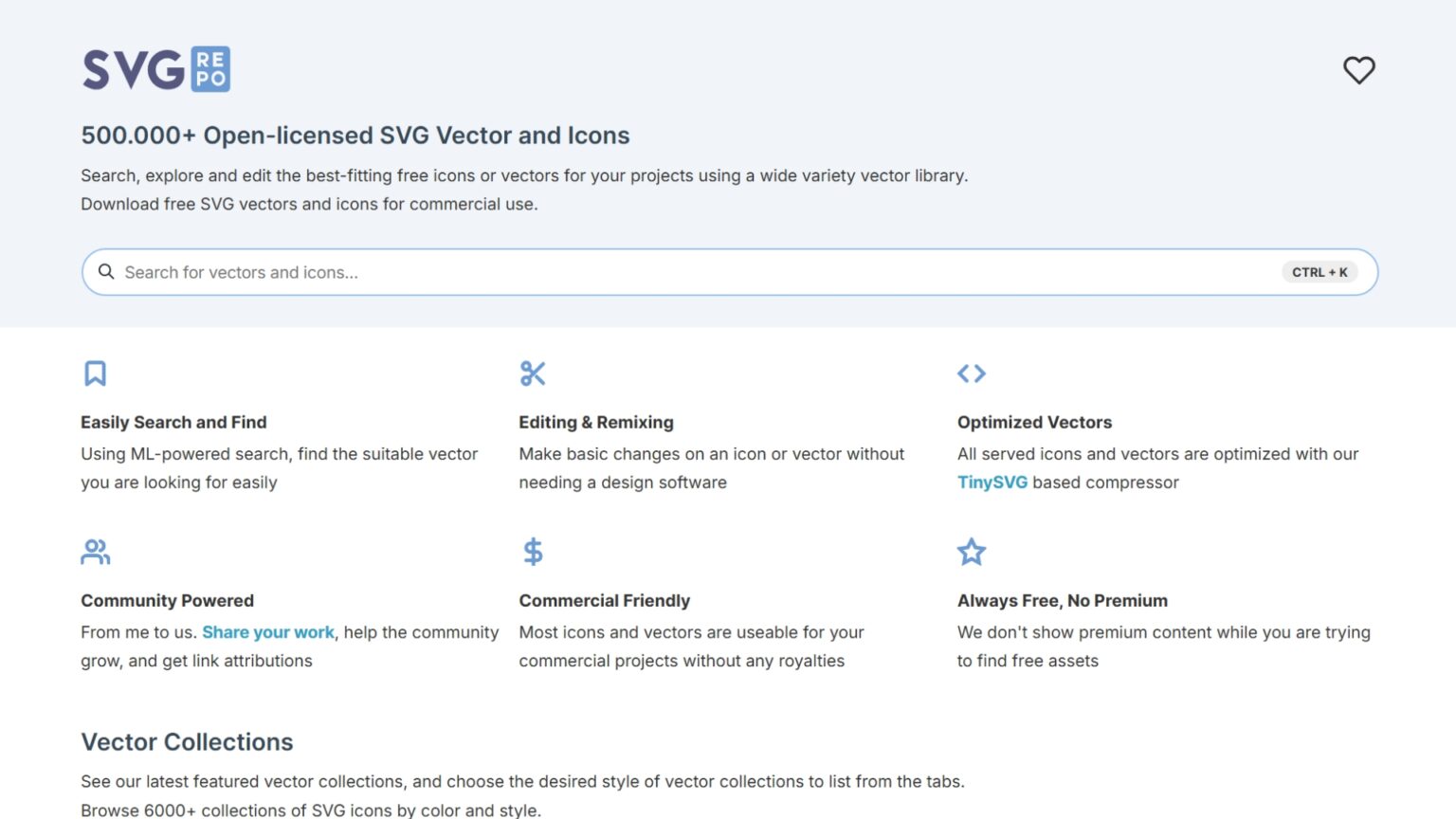Click the heart favorites icon

tap(1358, 70)
